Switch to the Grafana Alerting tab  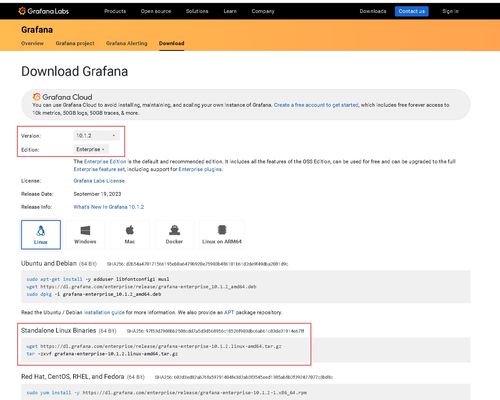[x=127, y=43]
